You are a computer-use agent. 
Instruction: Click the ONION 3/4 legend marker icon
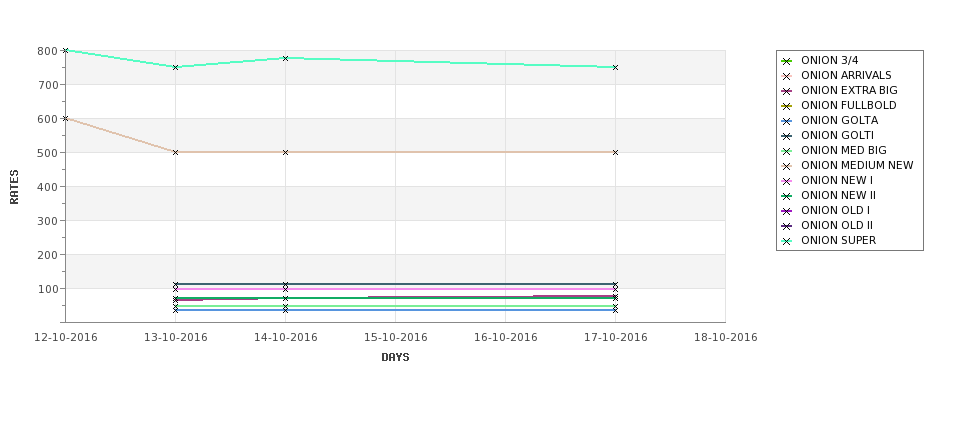click(787, 61)
